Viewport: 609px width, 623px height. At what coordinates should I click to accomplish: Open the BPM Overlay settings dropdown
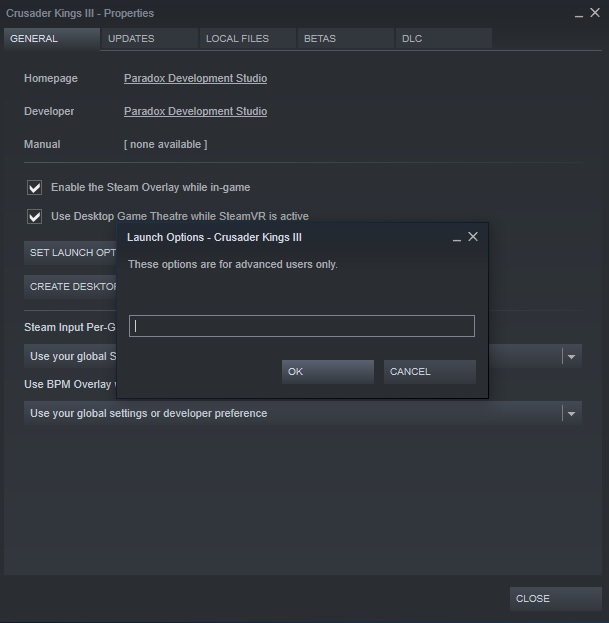571,413
